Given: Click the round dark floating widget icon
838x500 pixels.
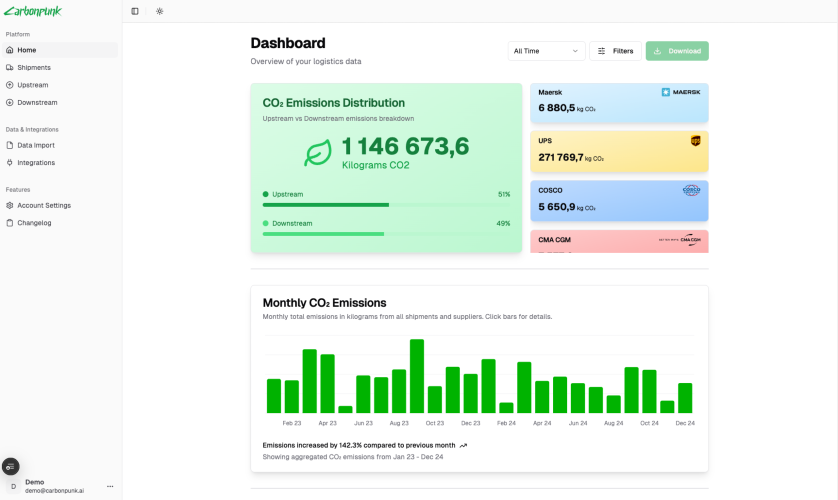Looking at the screenshot, I should click(11, 466).
